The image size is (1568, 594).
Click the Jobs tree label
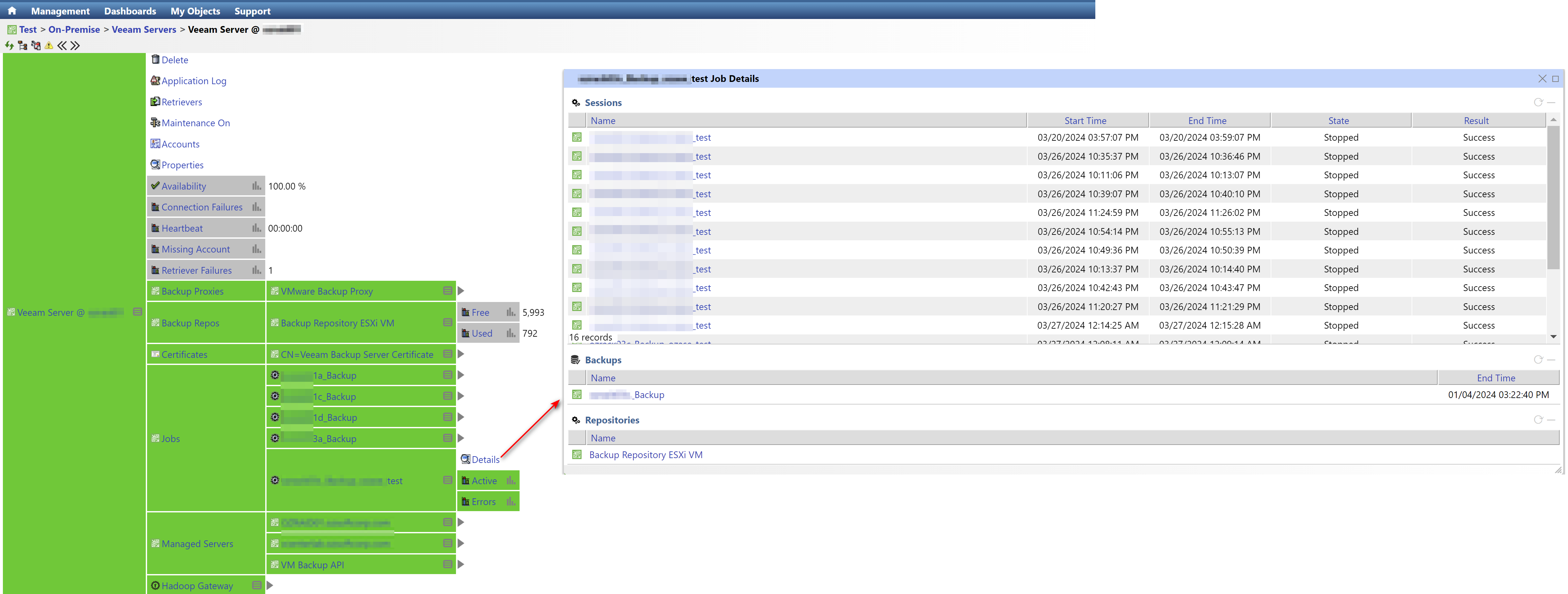(x=171, y=438)
